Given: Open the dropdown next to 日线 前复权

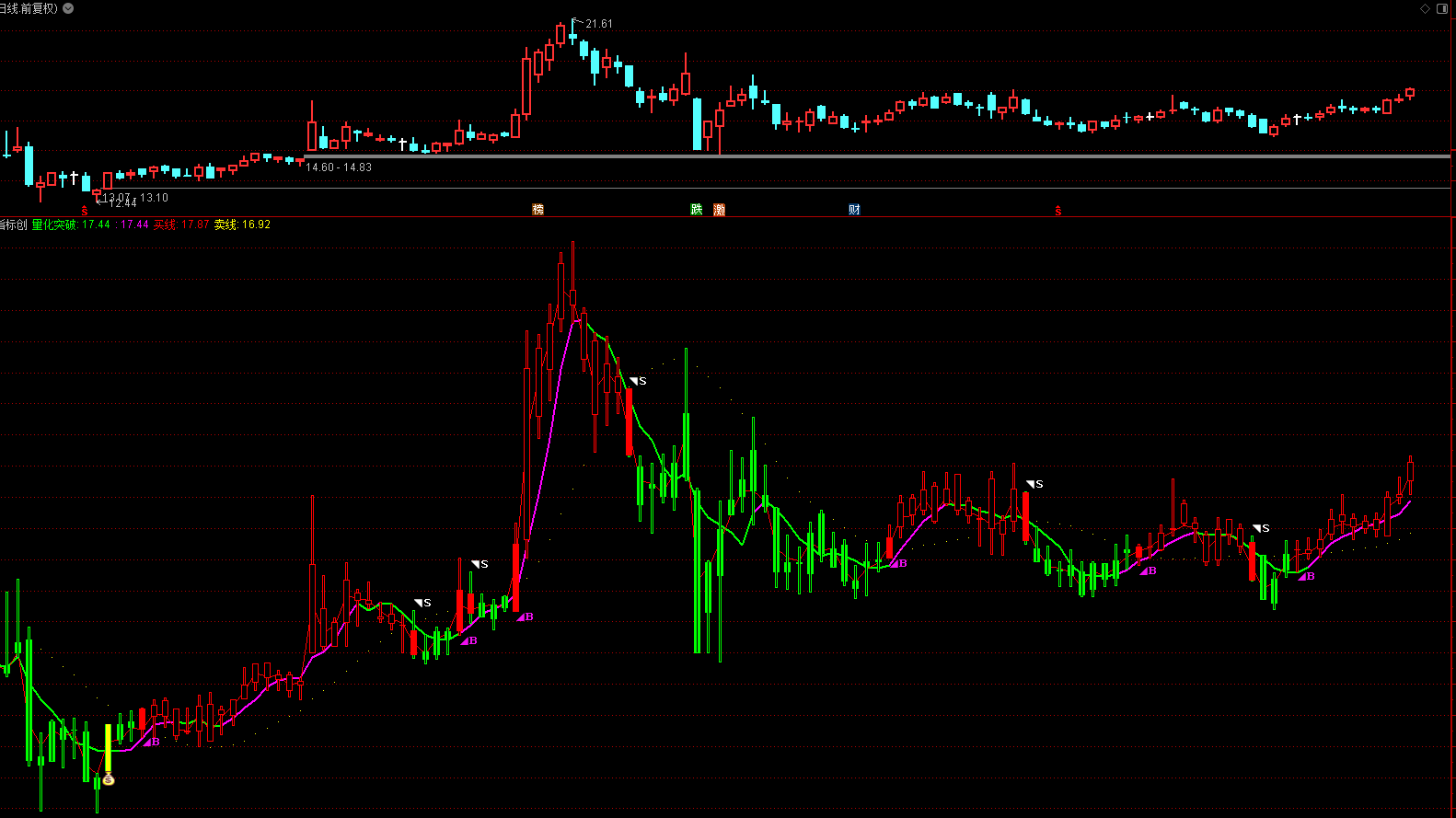Looking at the screenshot, I should [68, 8].
